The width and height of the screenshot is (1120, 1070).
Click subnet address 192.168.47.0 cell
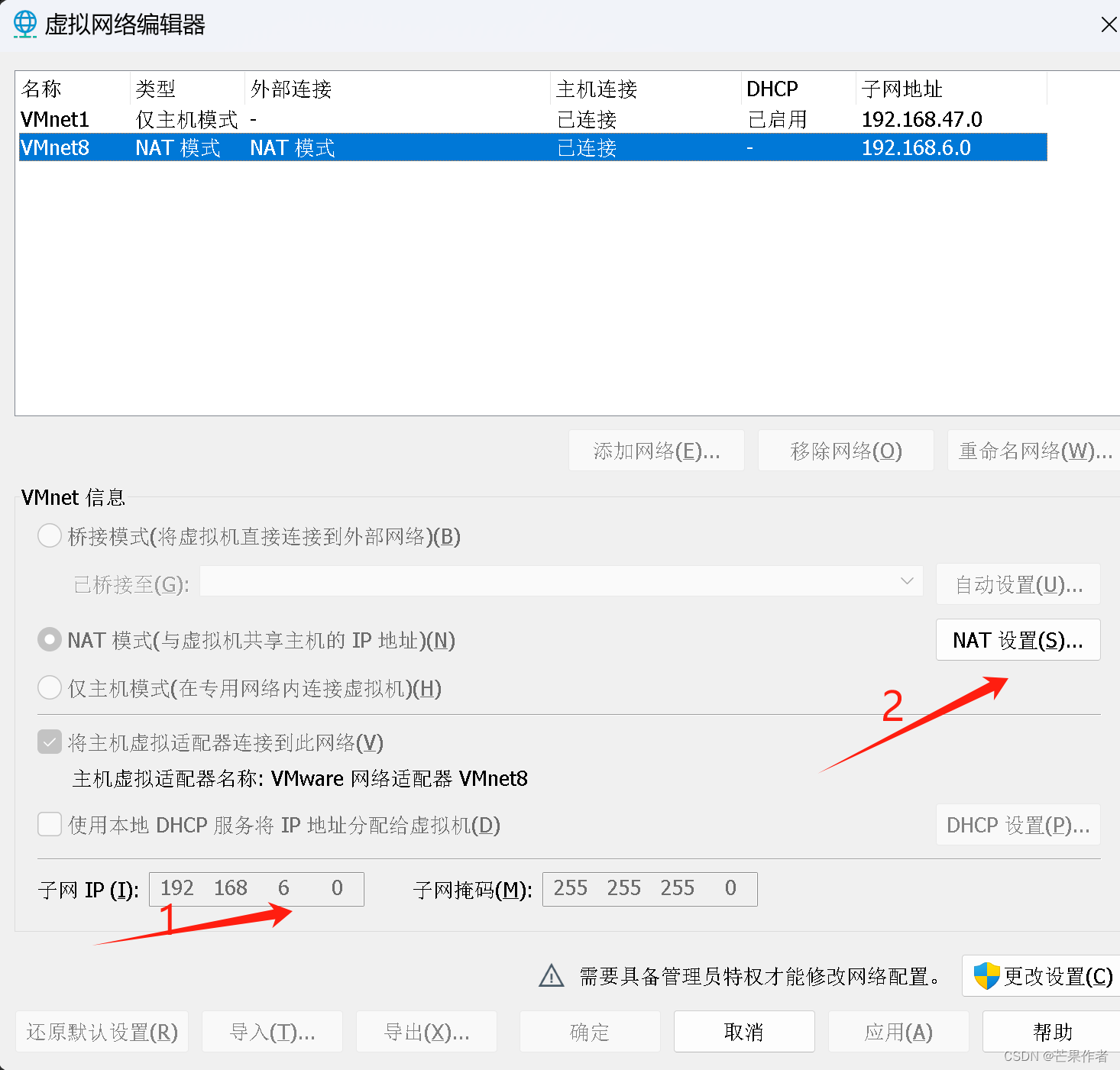tap(922, 119)
